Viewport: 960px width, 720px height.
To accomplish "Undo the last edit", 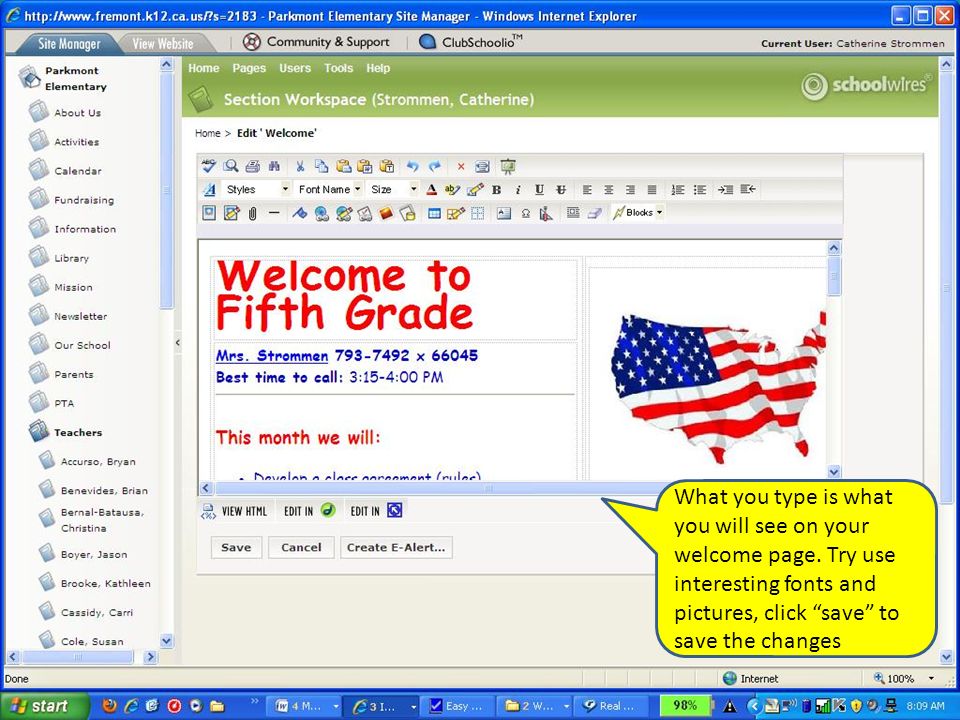I will 413,166.
